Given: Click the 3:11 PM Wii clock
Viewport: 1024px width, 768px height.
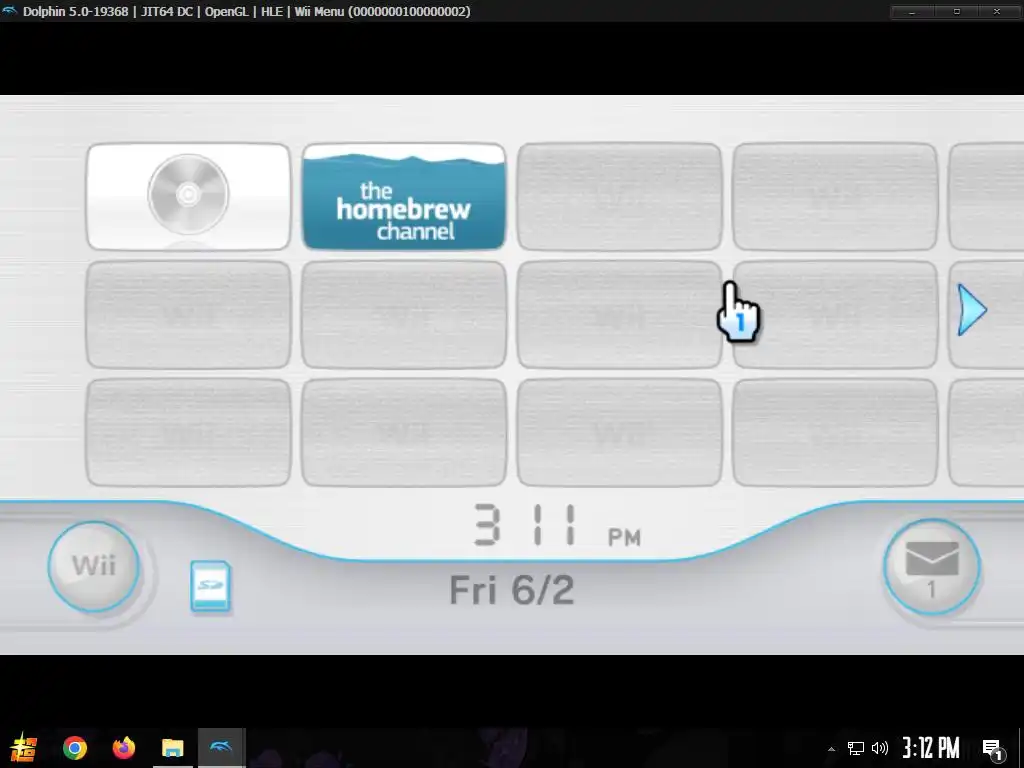Looking at the screenshot, I should (x=558, y=525).
